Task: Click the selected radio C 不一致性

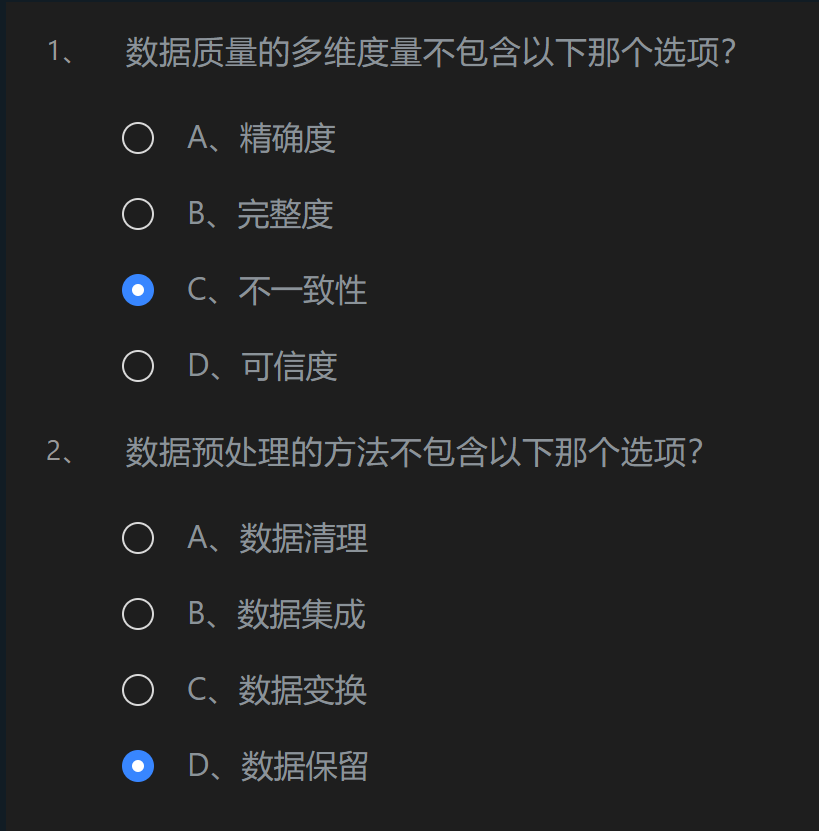Action: (138, 290)
